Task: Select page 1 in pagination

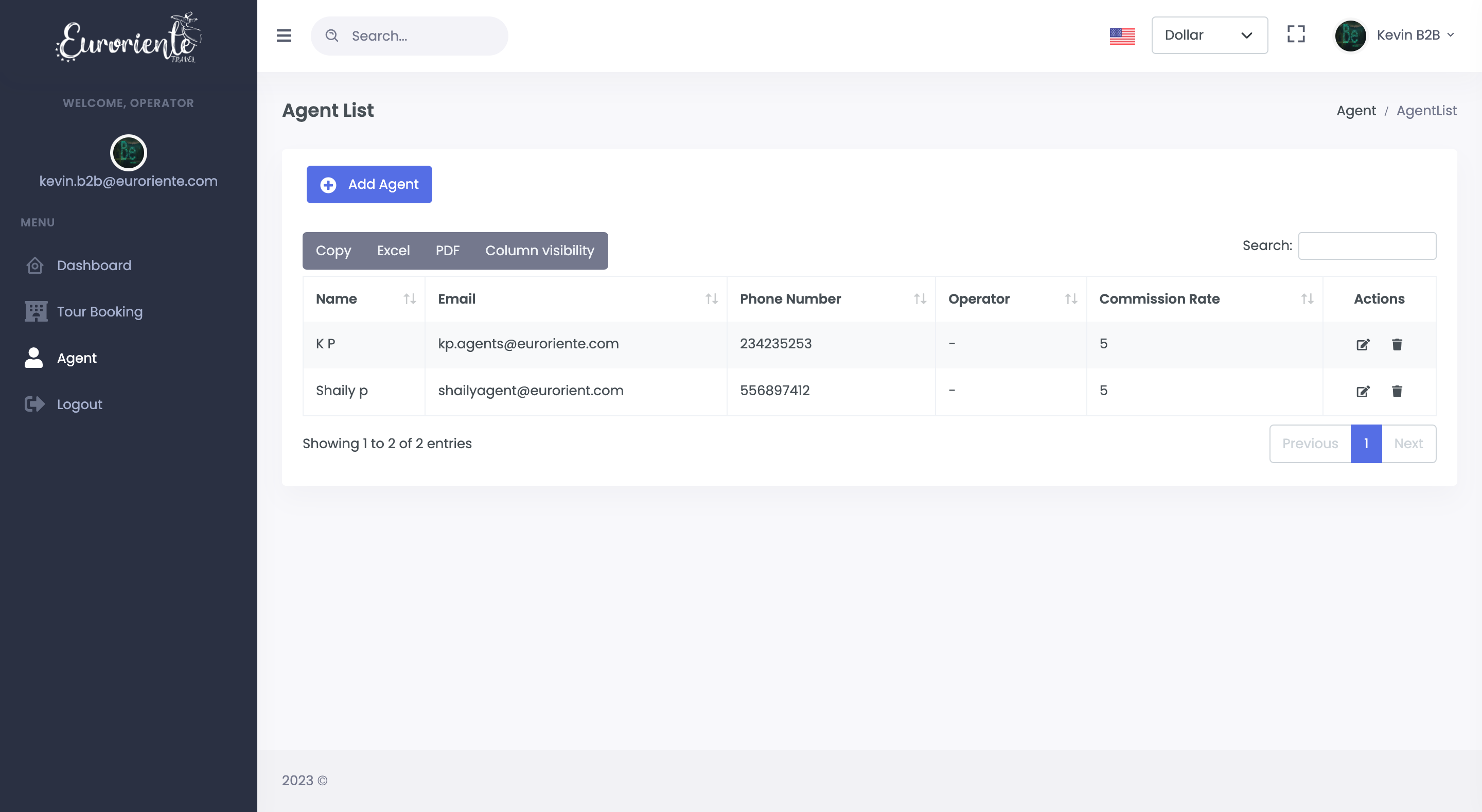Action: coord(1366,444)
